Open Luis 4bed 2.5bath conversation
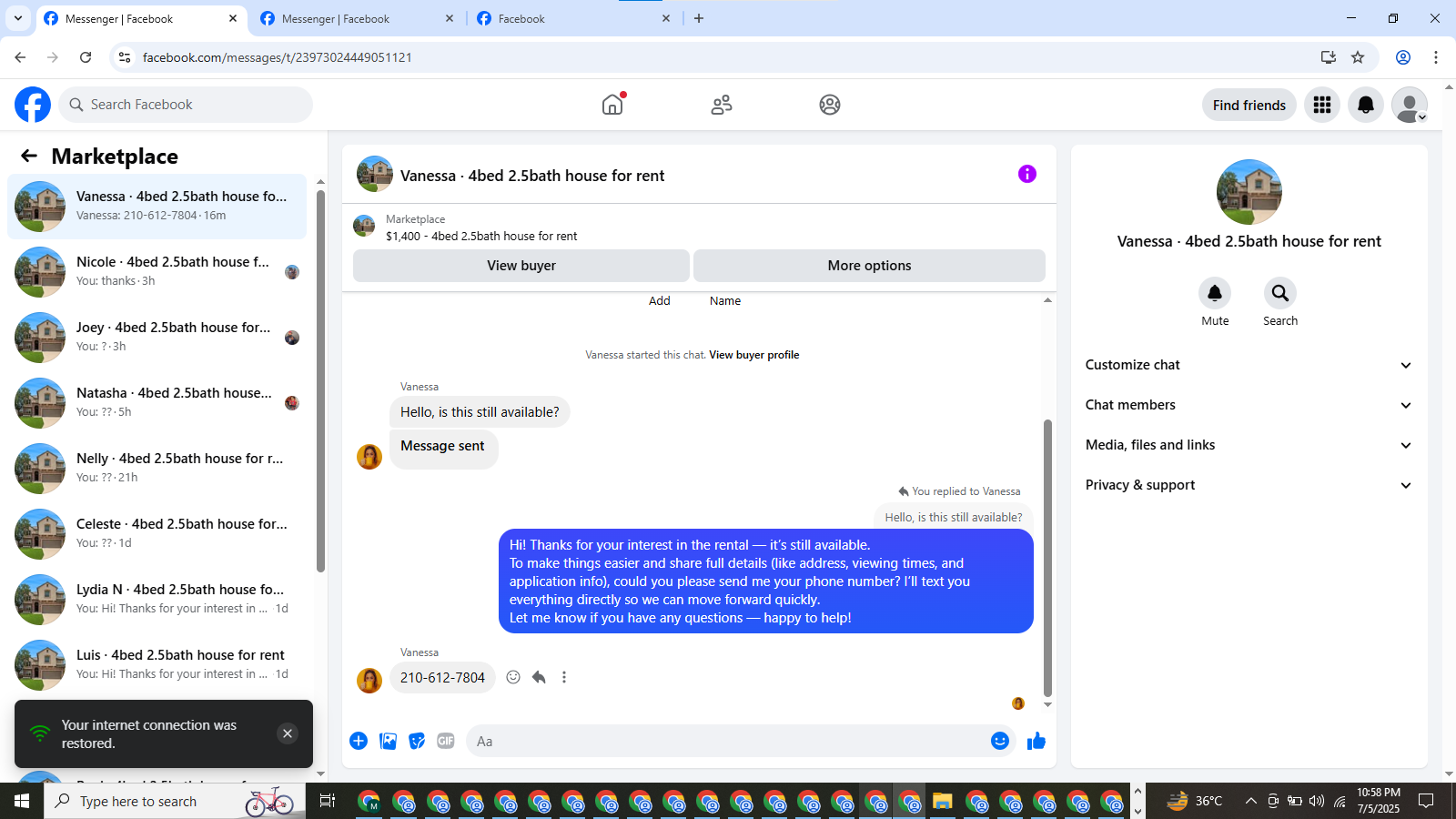The image size is (1456, 819). point(157,665)
